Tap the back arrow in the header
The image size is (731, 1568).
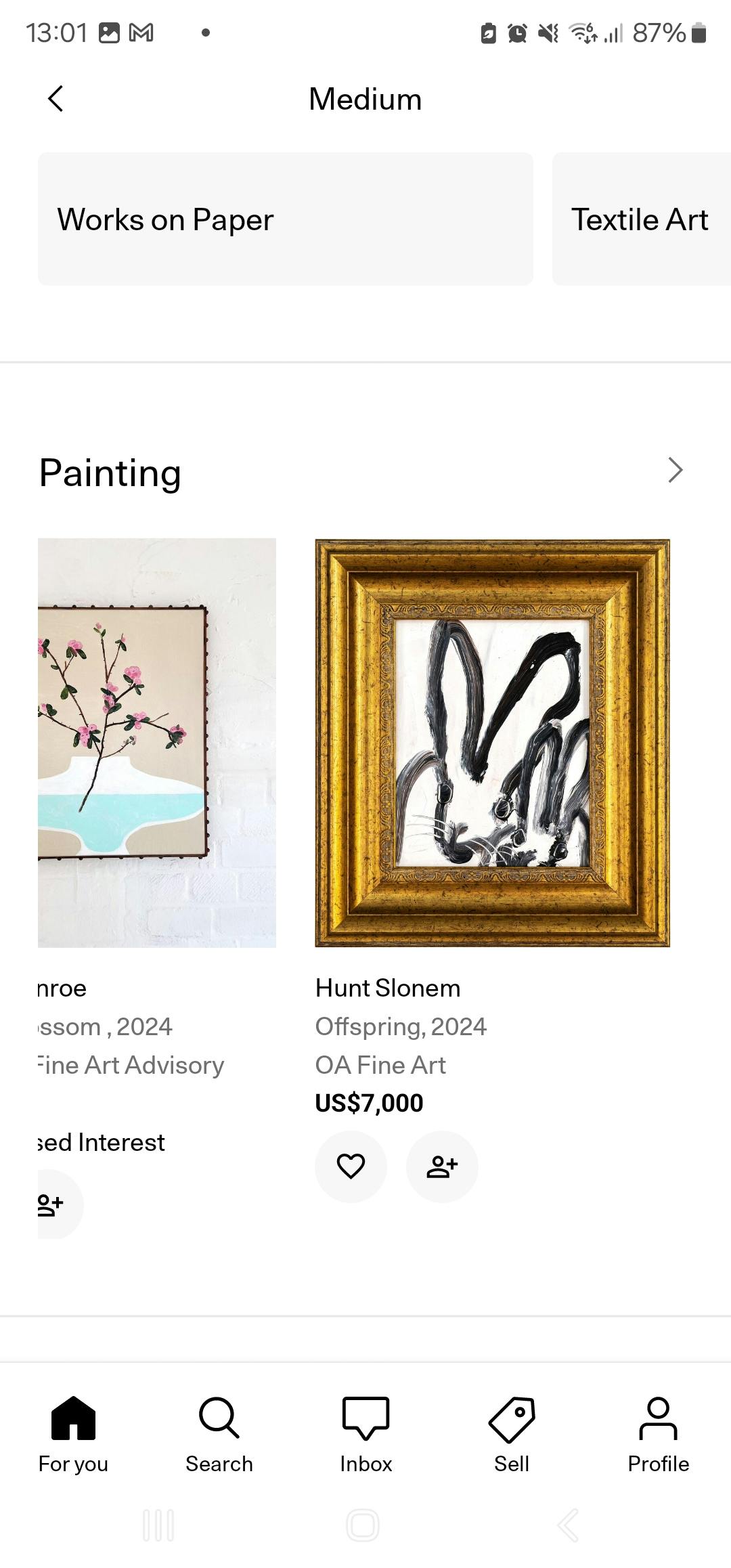tap(56, 99)
